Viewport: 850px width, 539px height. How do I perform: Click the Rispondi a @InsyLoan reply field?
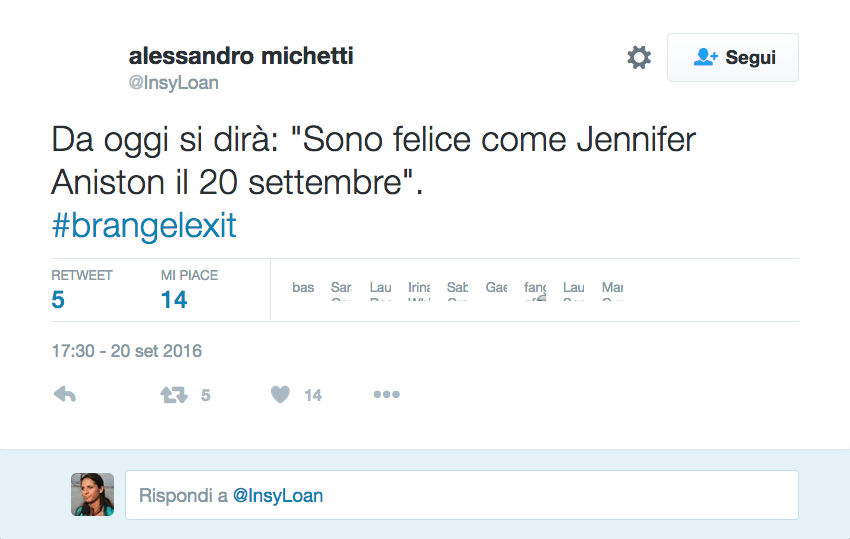(x=461, y=495)
